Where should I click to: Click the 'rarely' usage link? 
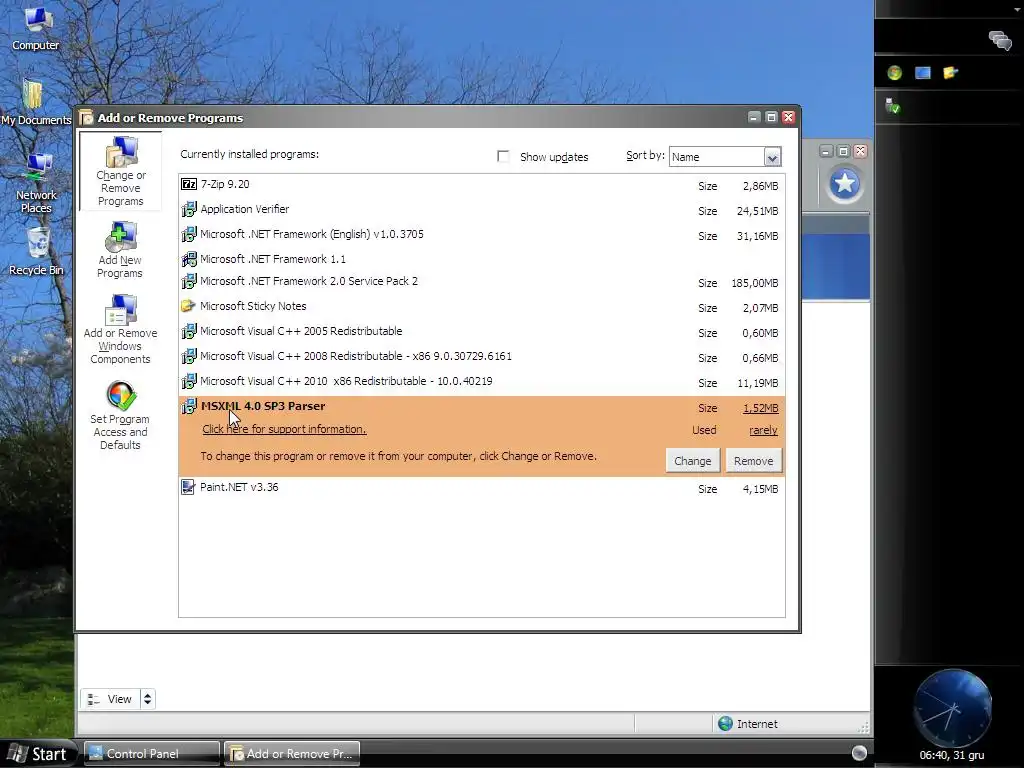click(763, 430)
